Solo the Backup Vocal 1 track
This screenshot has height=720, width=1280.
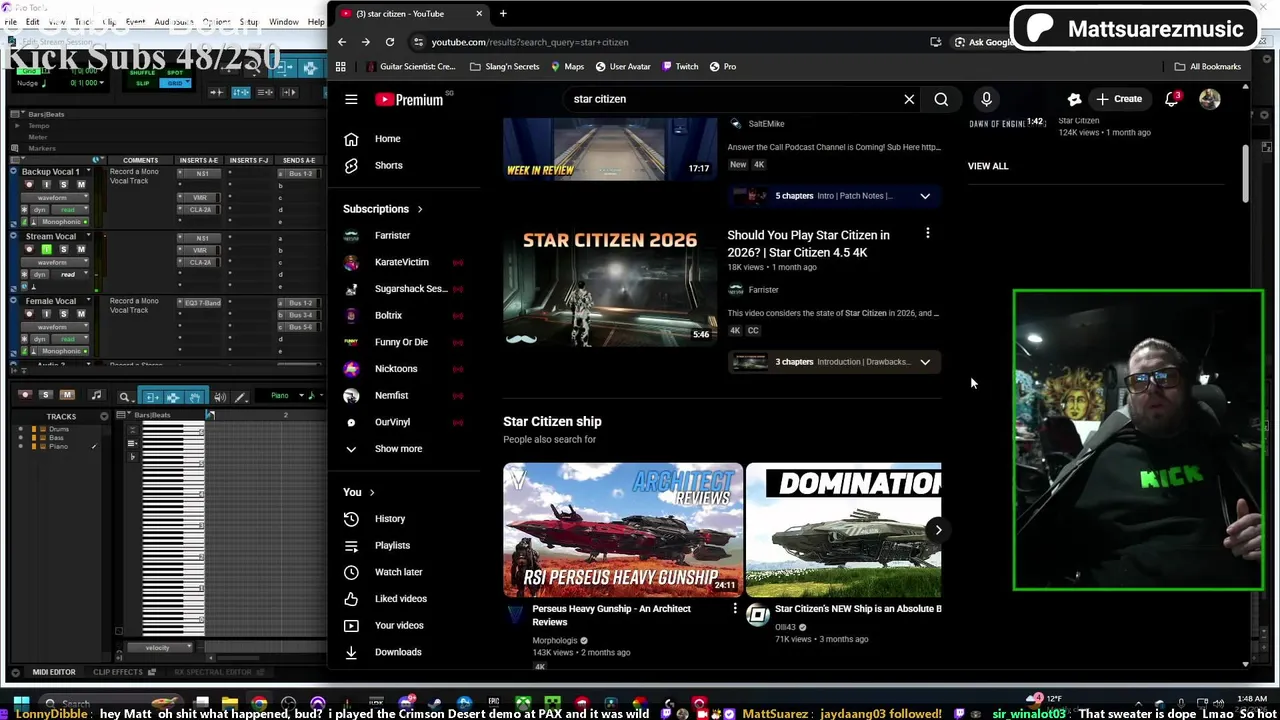(x=64, y=184)
